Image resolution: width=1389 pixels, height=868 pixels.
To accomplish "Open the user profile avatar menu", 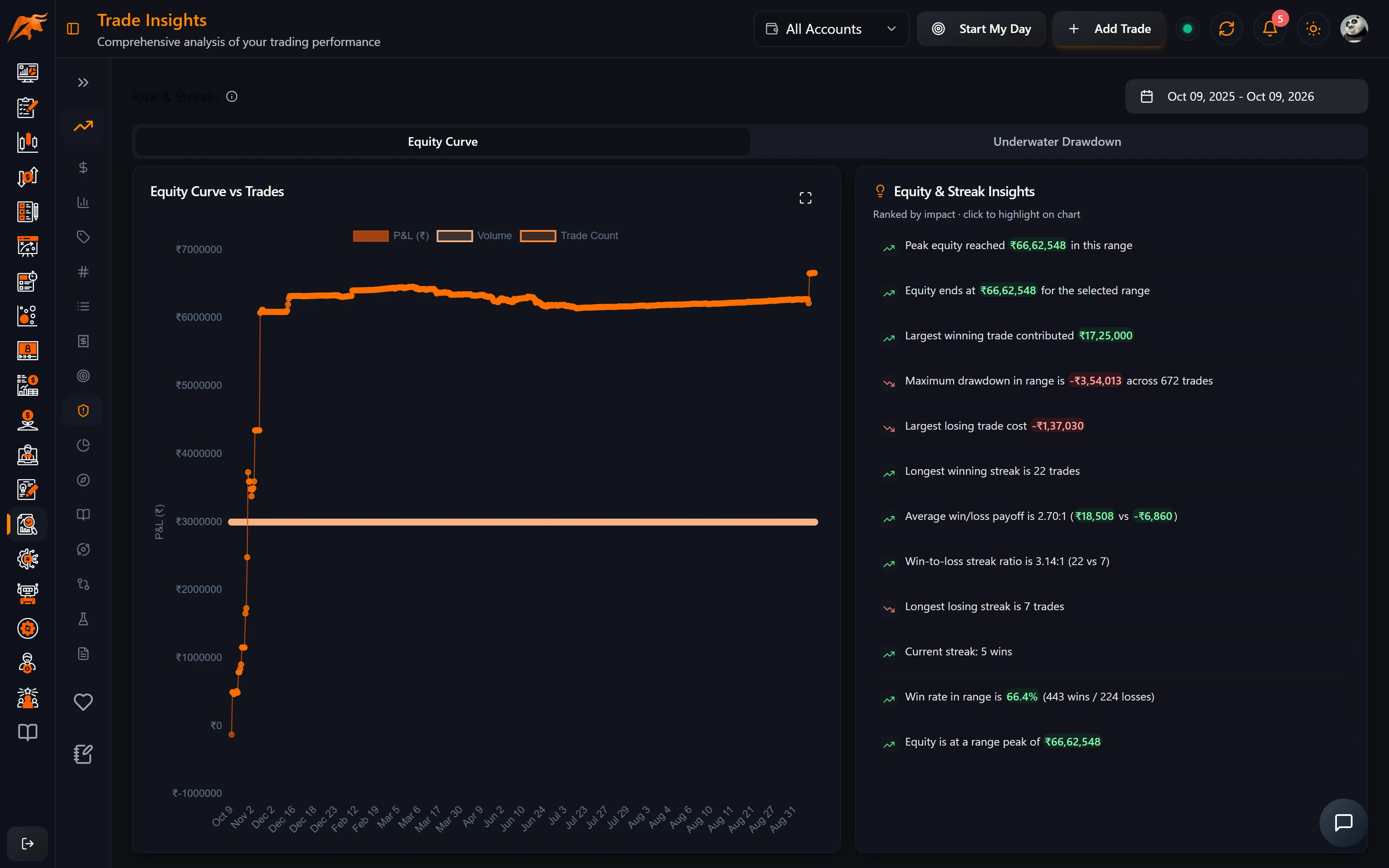I will coord(1354,29).
